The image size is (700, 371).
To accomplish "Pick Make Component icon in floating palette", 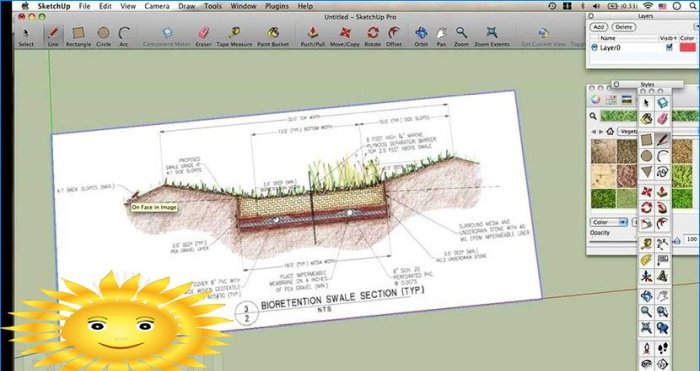I will pos(662,103).
